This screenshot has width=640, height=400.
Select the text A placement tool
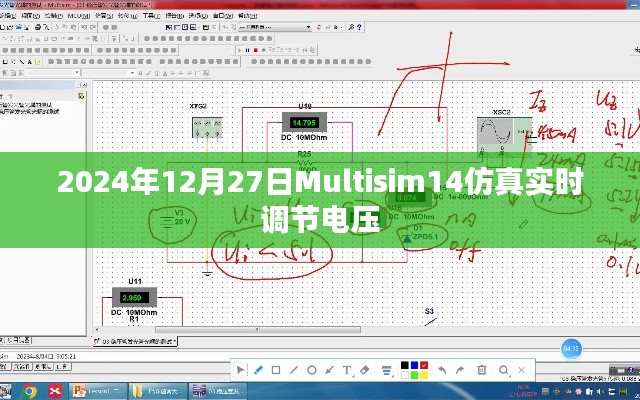click(x=29, y=62)
